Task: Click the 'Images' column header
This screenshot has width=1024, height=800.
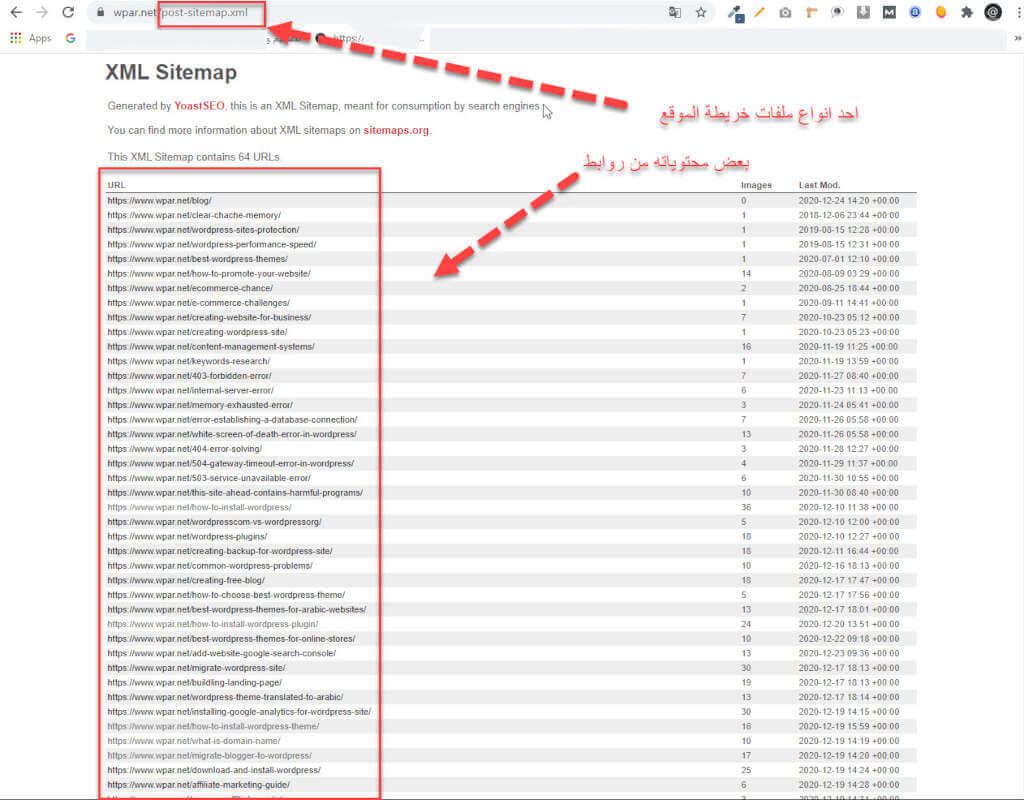Action: coord(756,185)
